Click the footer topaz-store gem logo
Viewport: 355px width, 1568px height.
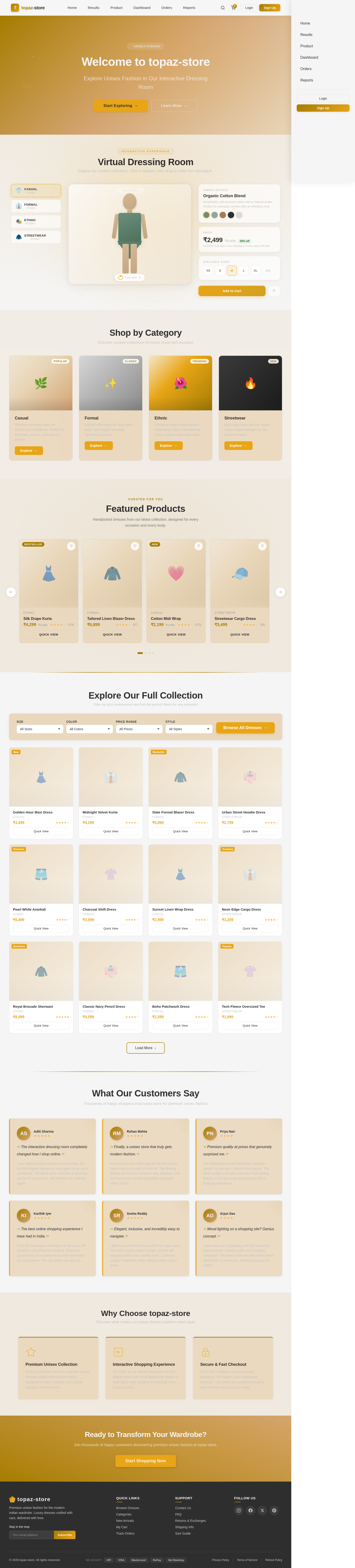click(x=12, y=1499)
